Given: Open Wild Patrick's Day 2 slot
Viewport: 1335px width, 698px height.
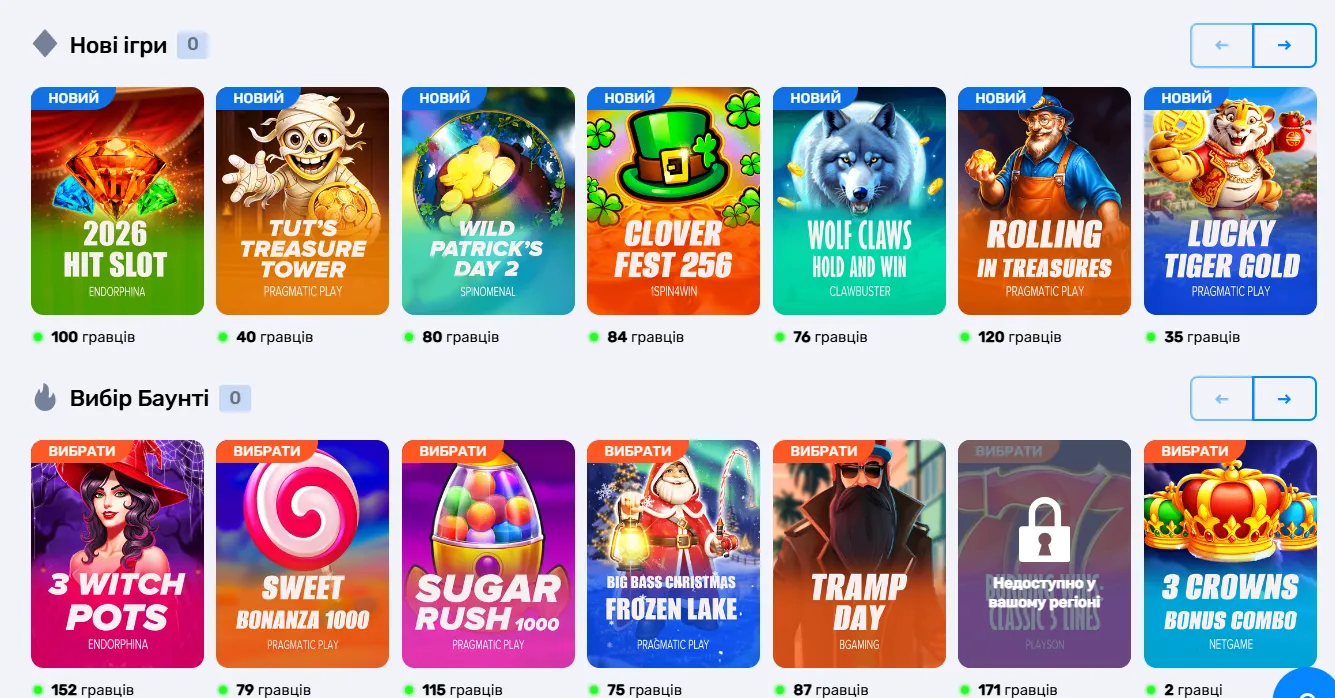Looking at the screenshot, I should pos(488,201).
